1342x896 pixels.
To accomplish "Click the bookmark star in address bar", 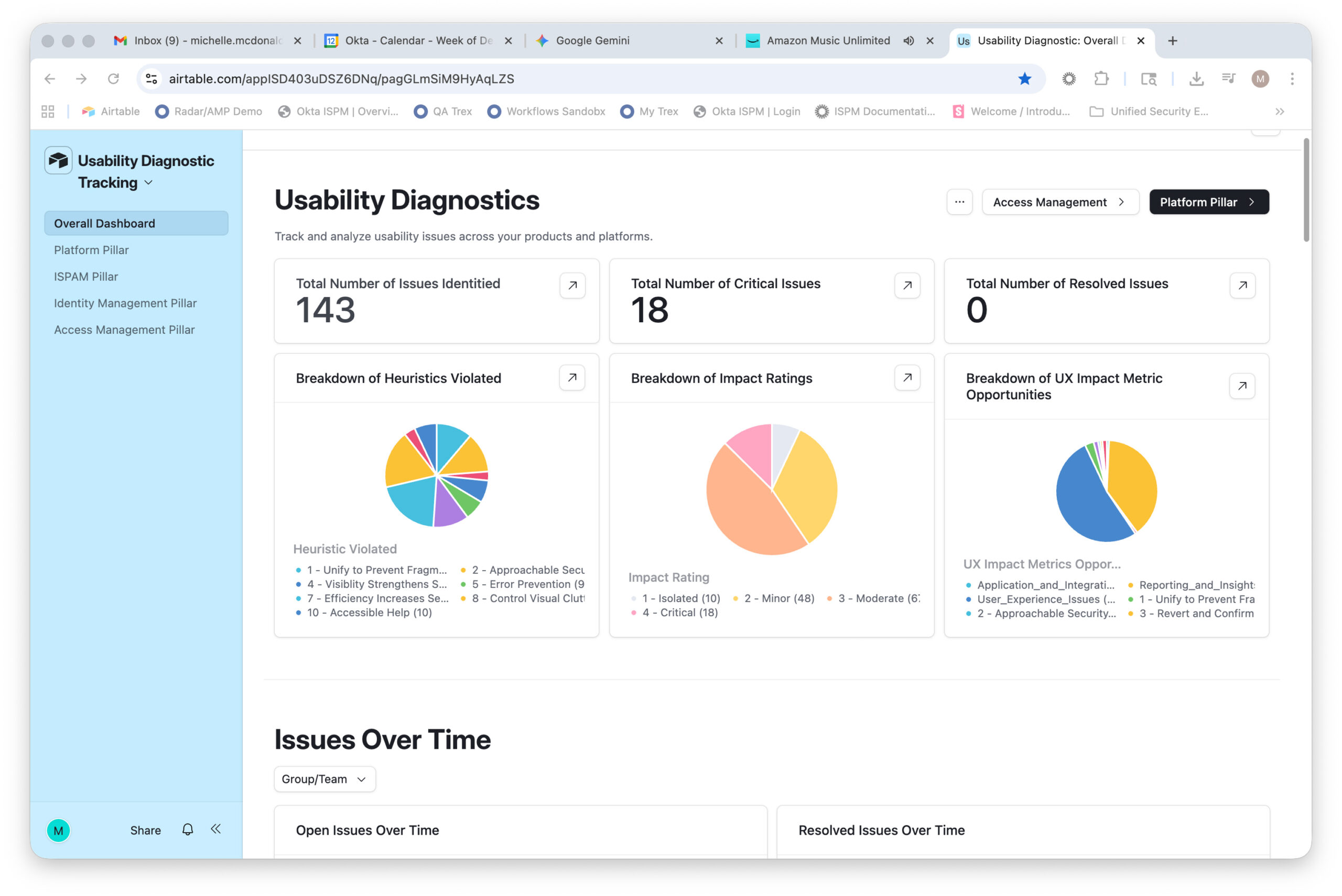I will [1024, 79].
